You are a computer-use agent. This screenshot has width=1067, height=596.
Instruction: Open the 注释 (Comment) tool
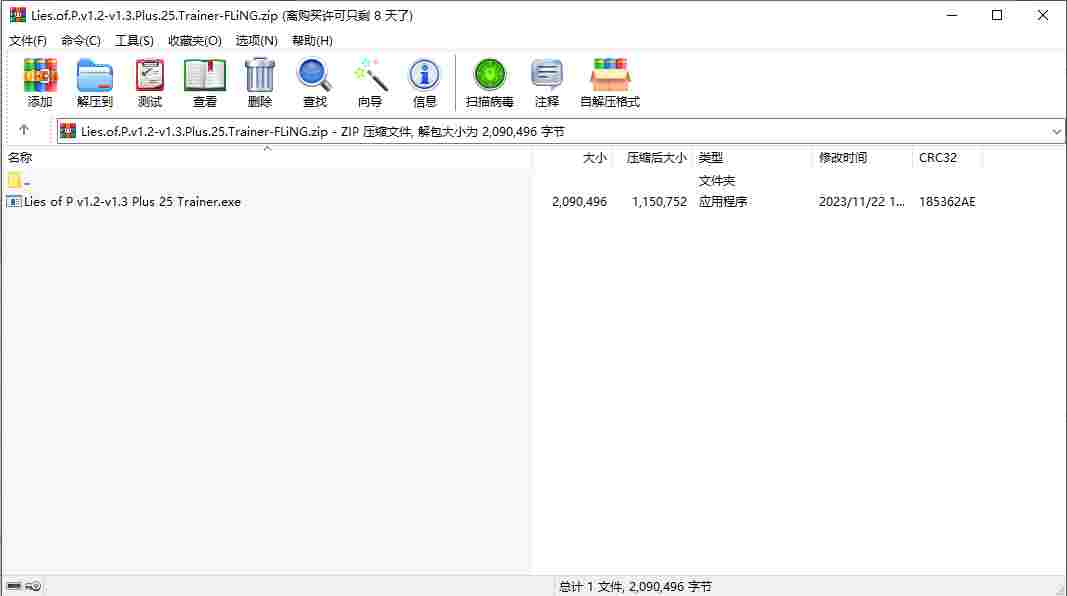(x=546, y=83)
